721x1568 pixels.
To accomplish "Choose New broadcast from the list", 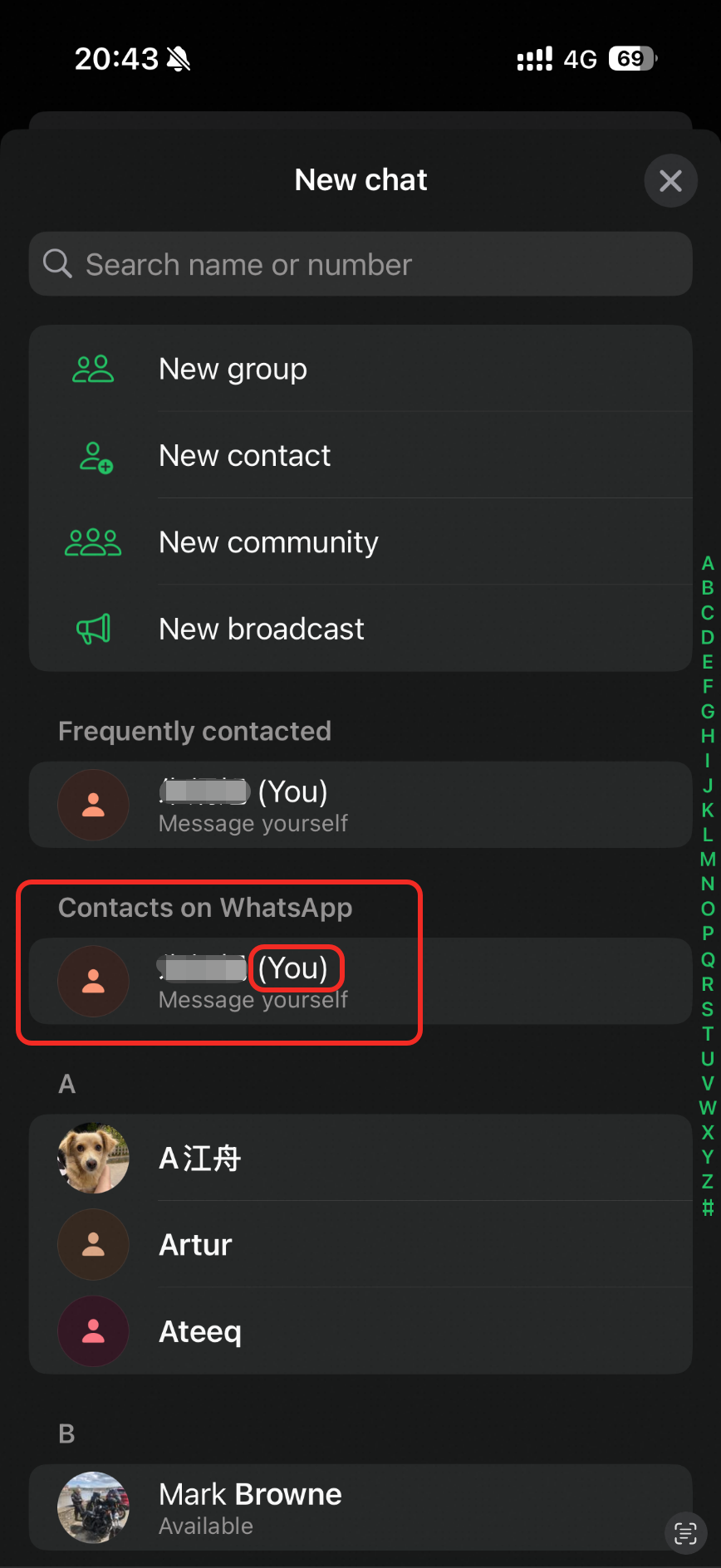I will (360, 629).
